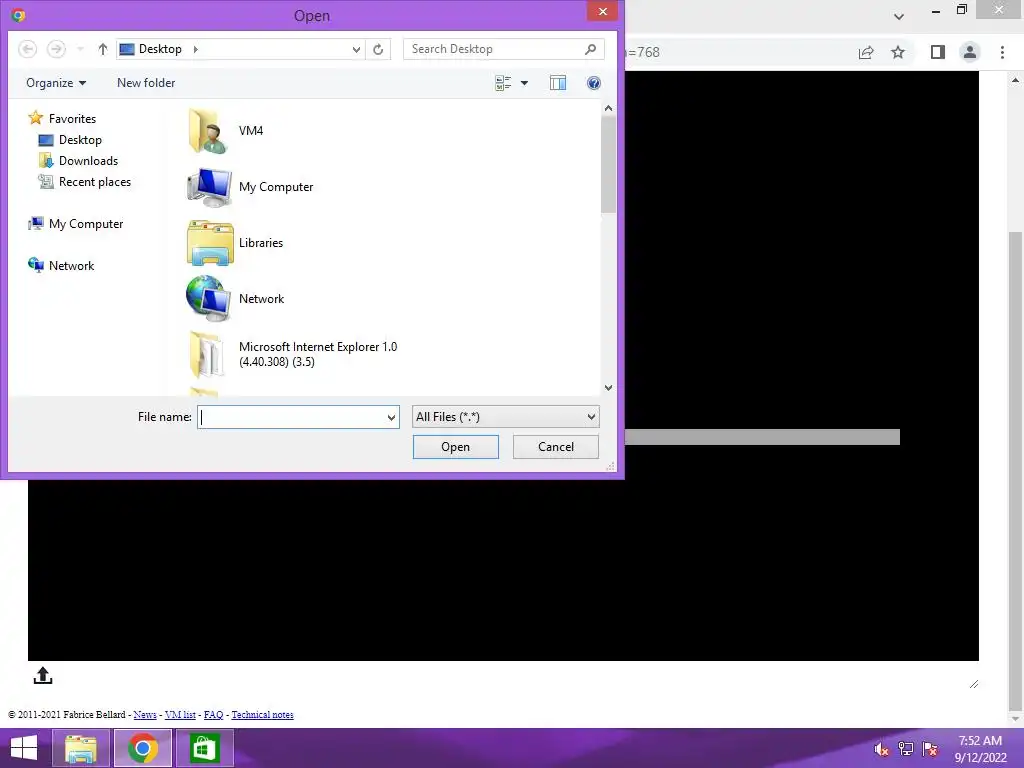Open Chrome tab search chevron
Viewport: 1024px width, 768px height.
point(899,16)
